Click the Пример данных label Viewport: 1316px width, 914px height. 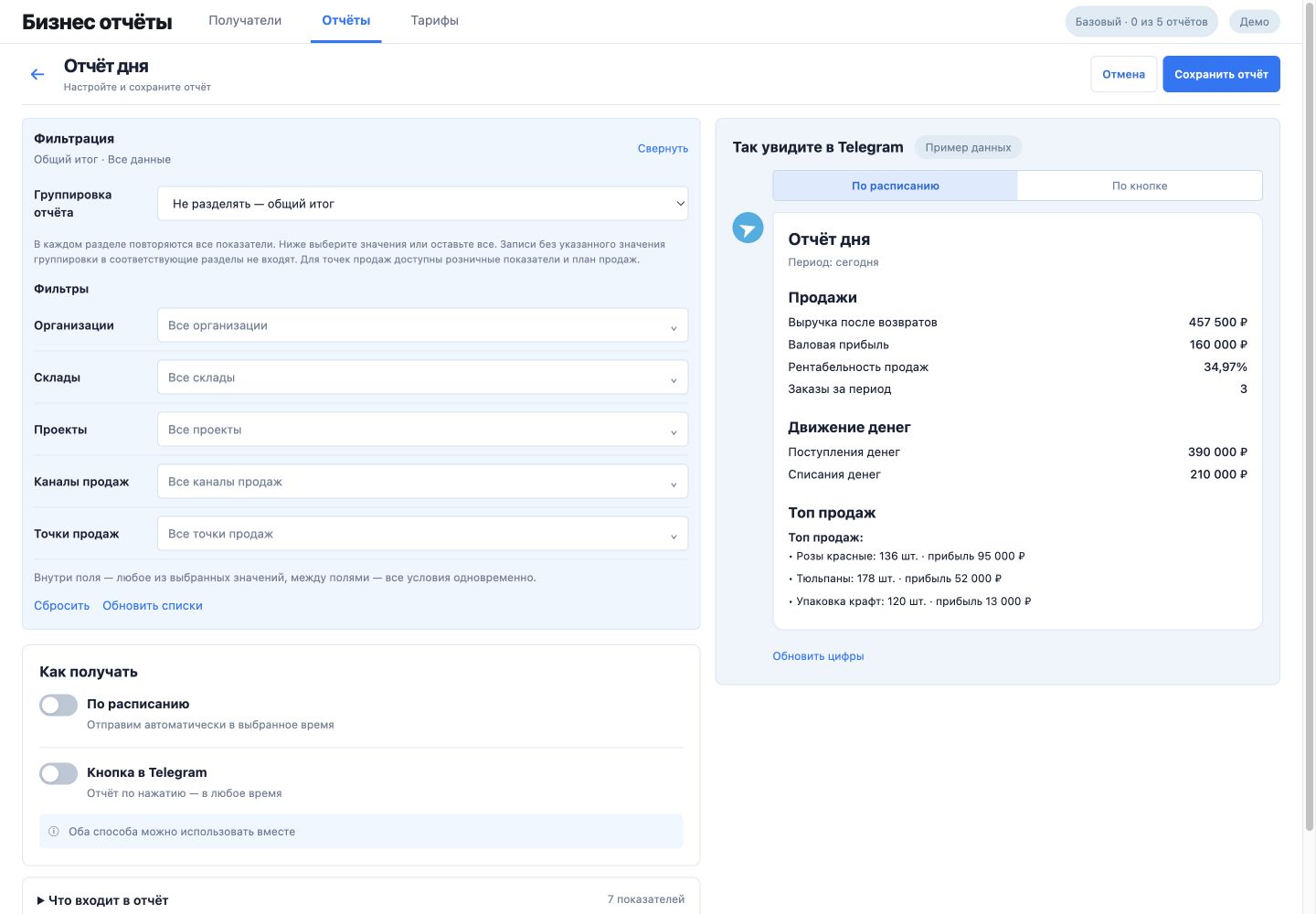click(x=968, y=147)
